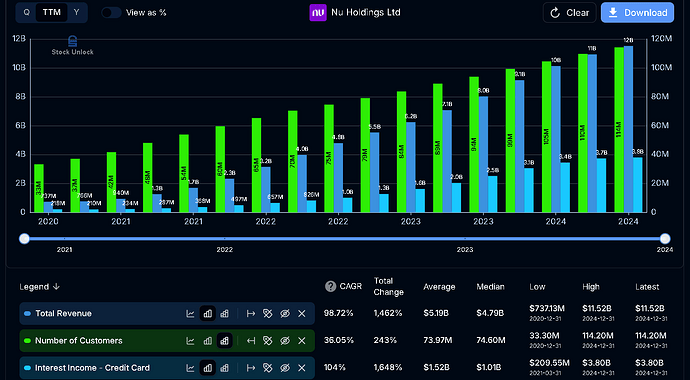Select stacked bar icon for Total Revenue
Image resolution: width=690 pixels, height=380 pixels.
(x=224, y=314)
